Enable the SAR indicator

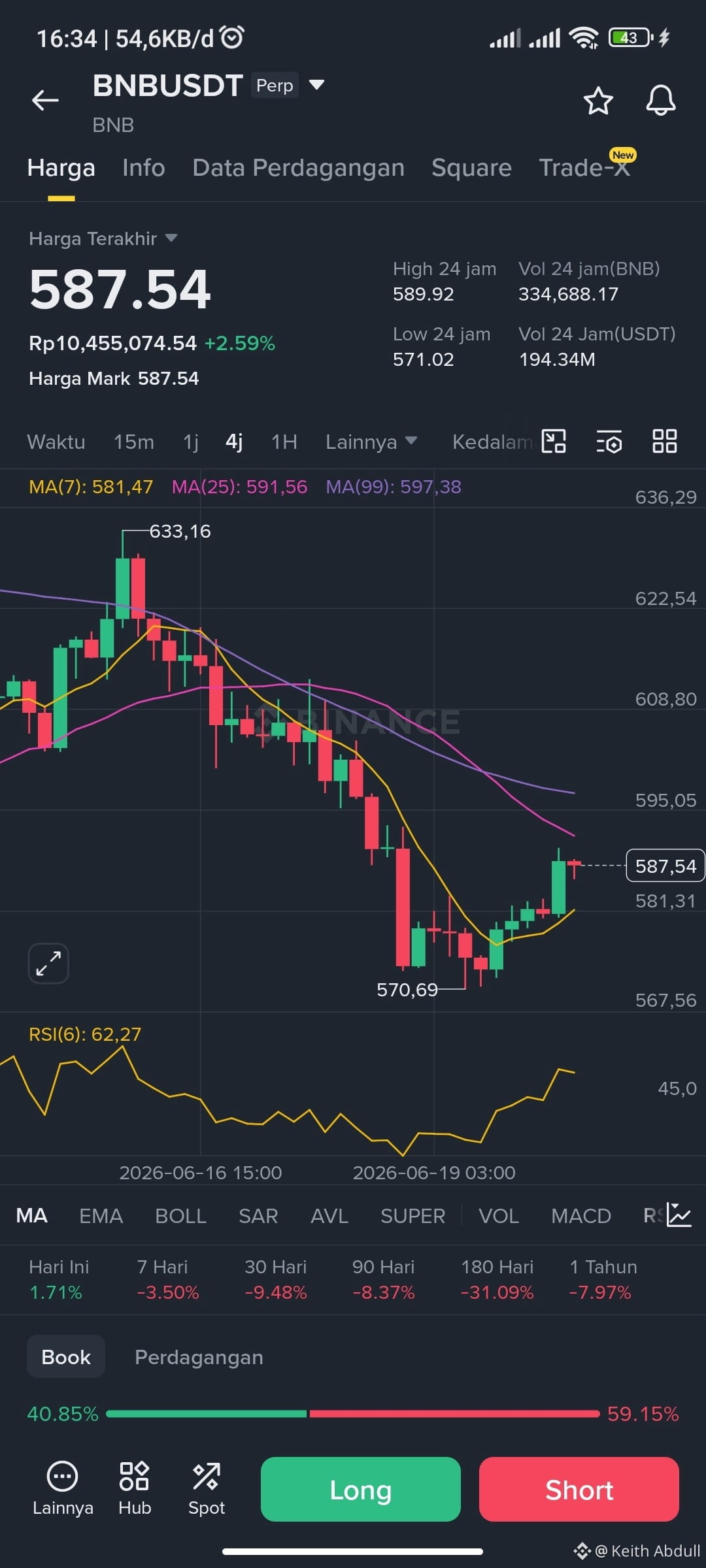pyautogui.click(x=258, y=1216)
